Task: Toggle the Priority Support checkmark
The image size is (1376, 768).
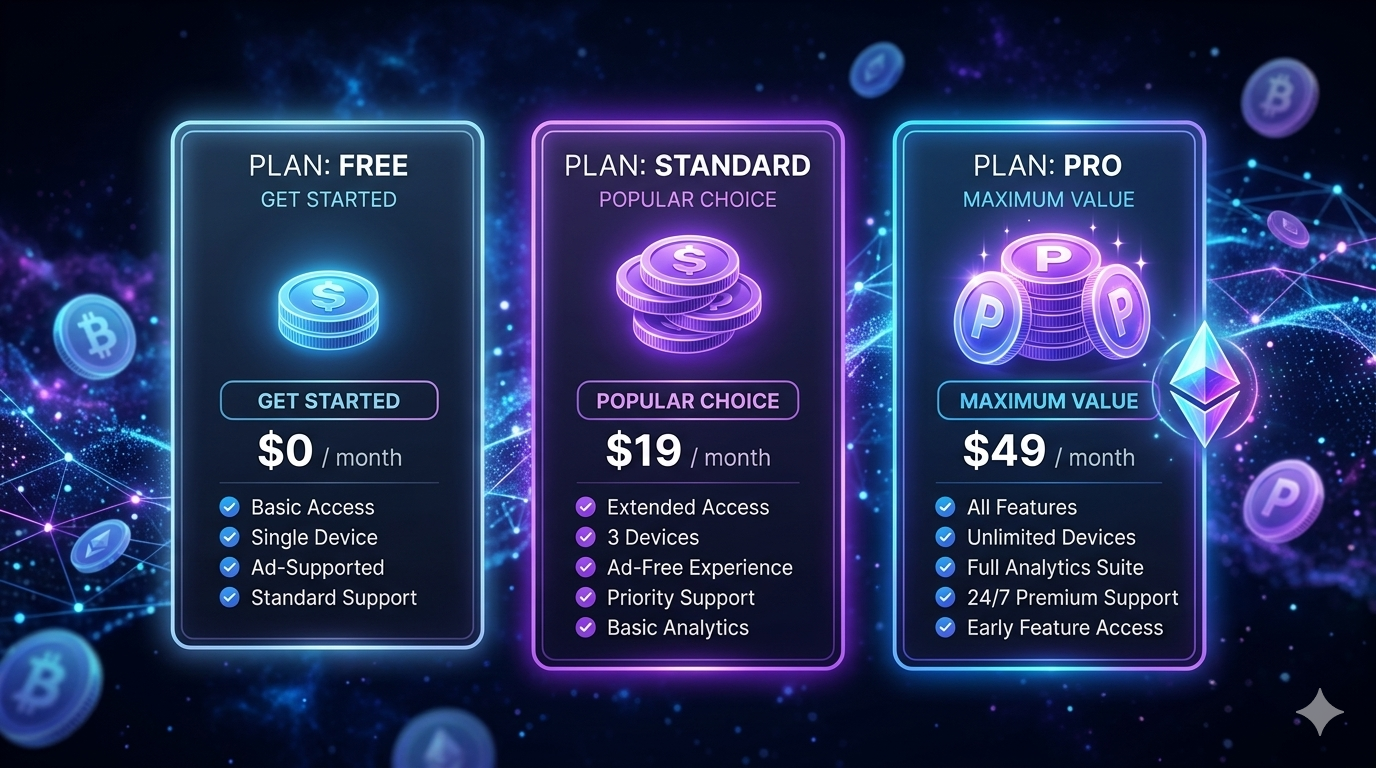Action: pyautogui.click(x=586, y=597)
